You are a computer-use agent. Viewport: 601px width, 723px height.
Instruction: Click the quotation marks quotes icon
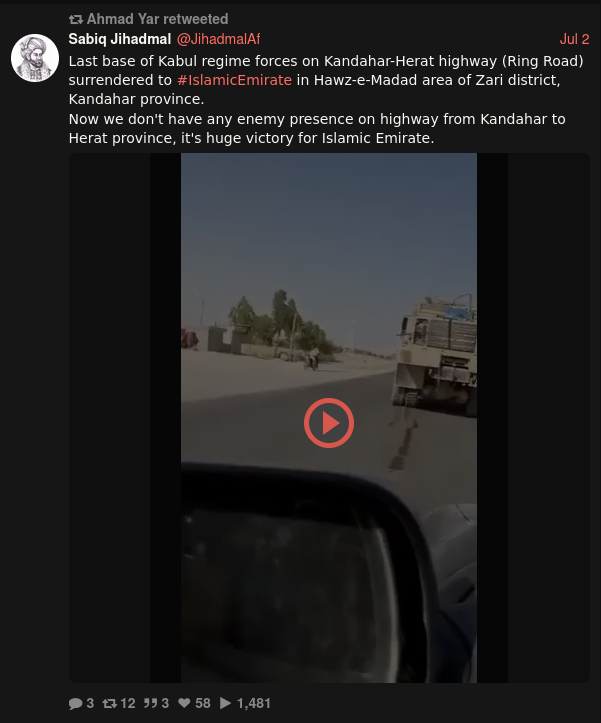[x=150, y=703]
